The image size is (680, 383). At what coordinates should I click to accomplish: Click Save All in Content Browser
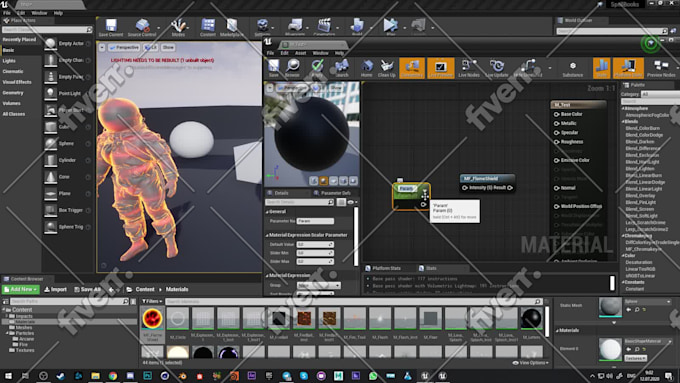[87, 289]
